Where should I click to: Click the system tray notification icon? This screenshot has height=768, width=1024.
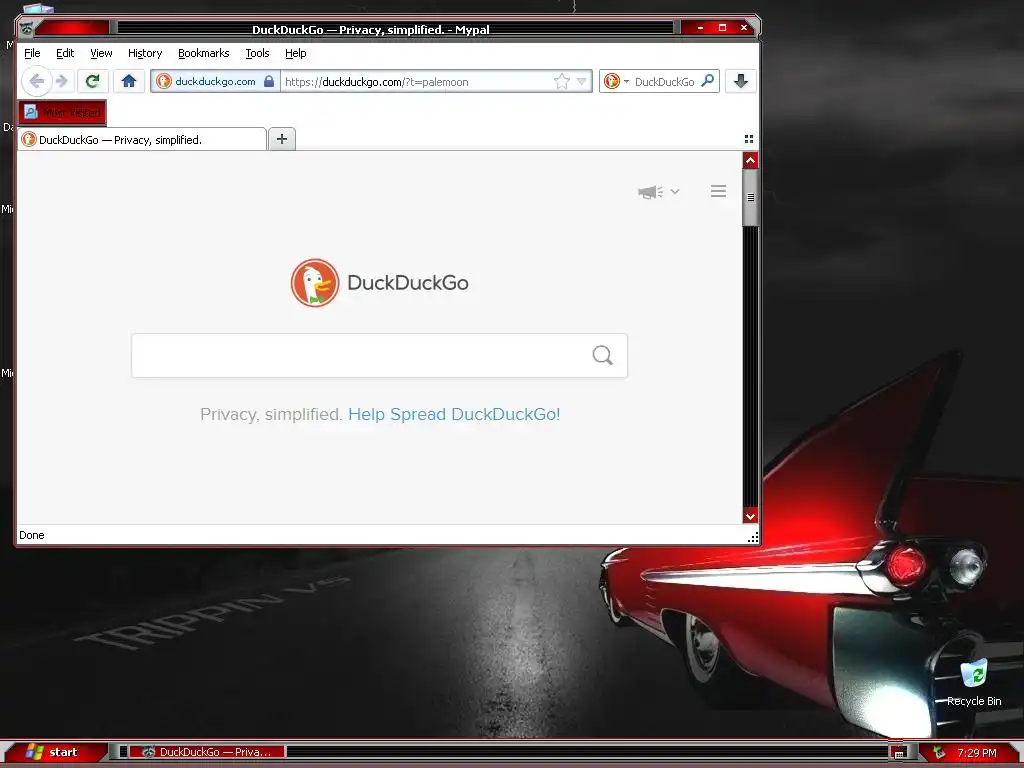tap(939, 752)
